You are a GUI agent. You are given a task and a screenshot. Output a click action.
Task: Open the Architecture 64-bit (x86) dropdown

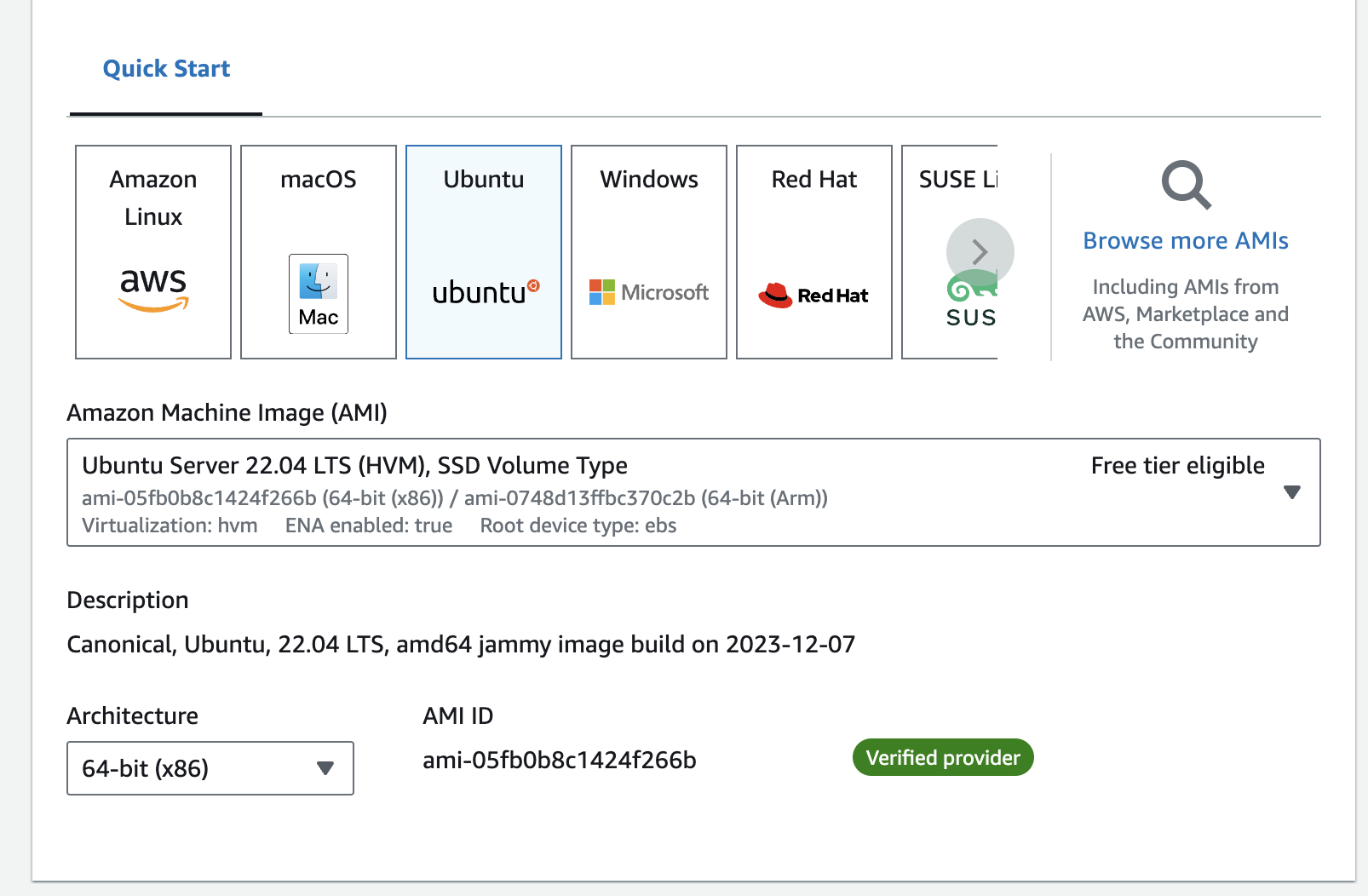[x=210, y=768]
